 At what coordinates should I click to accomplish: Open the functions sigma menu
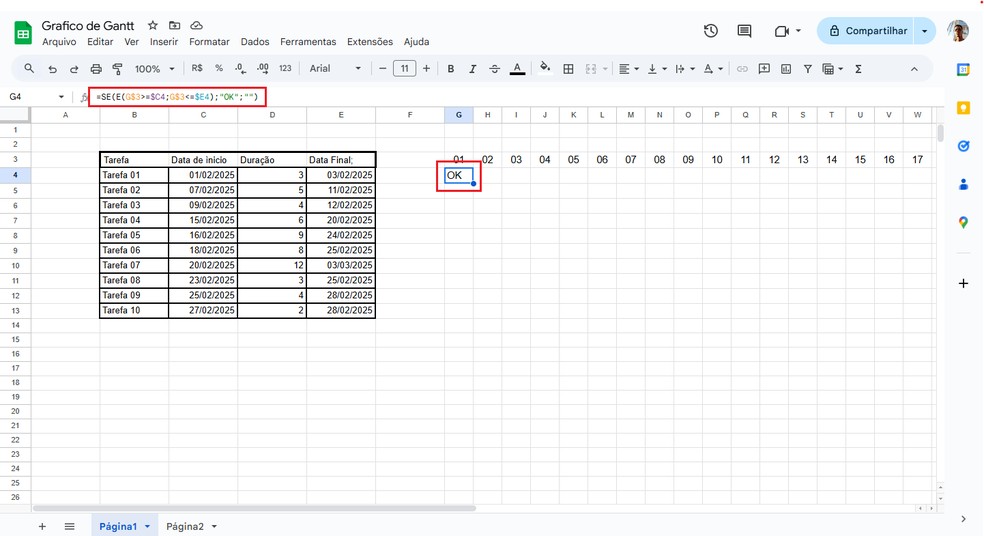(x=858, y=69)
